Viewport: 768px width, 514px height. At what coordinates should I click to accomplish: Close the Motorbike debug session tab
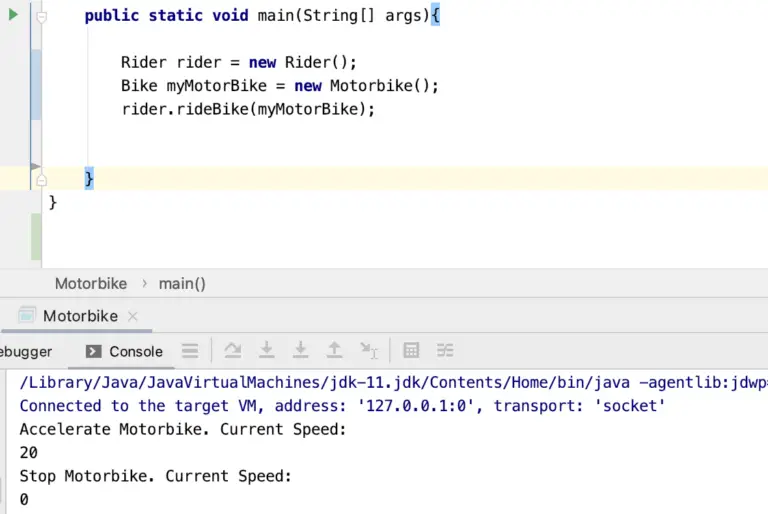click(133, 316)
